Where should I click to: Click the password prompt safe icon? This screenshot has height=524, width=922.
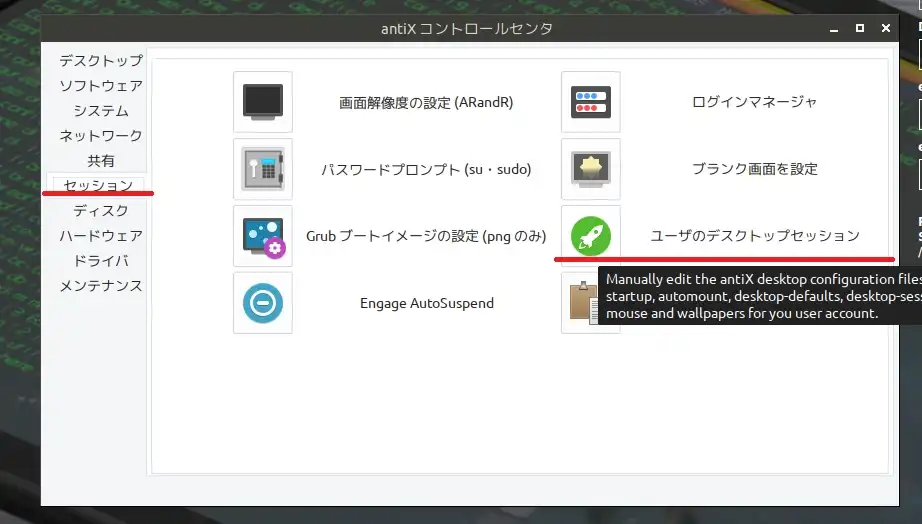[263, 169]
